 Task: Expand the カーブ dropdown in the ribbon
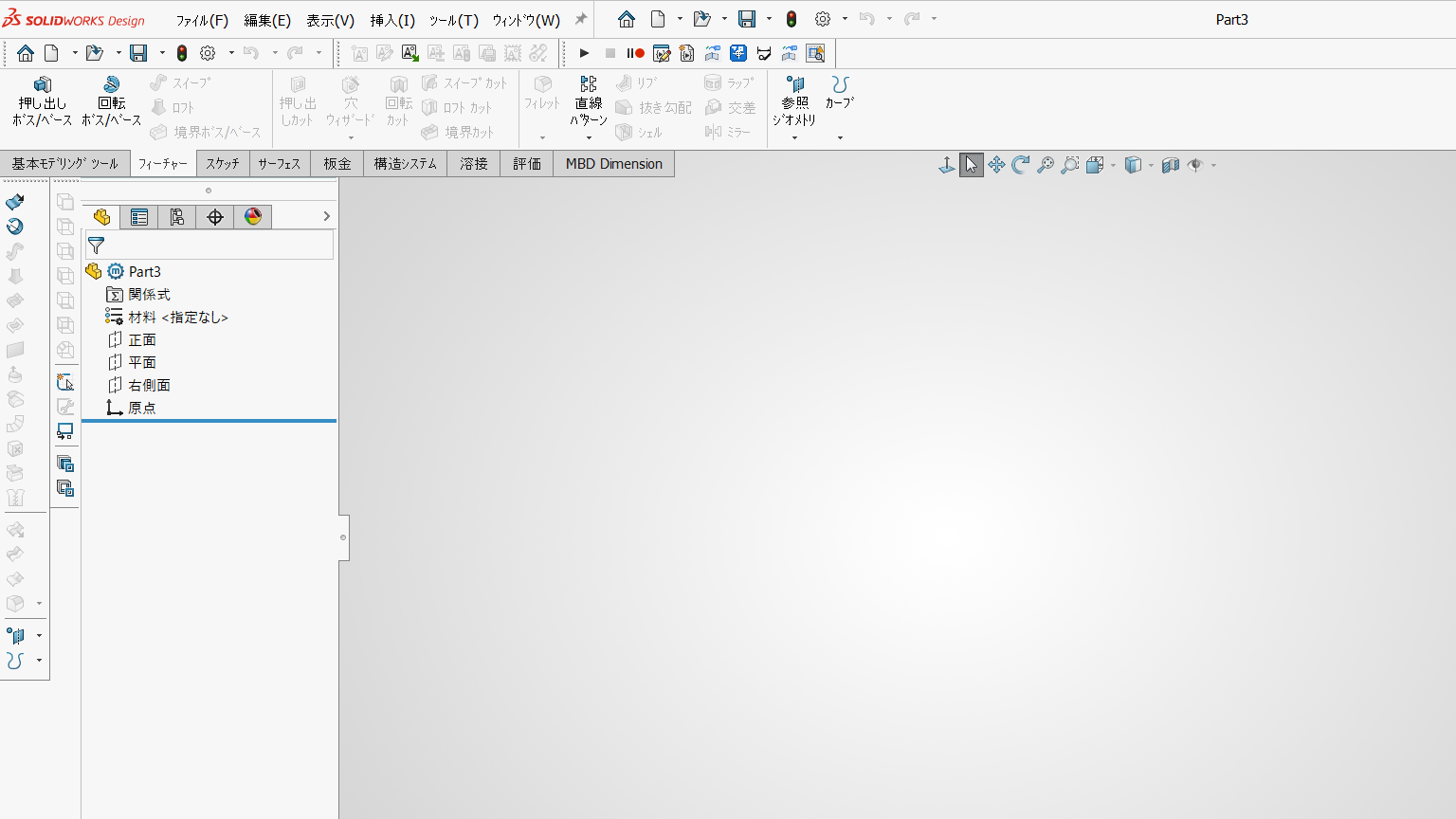[840, 138]
